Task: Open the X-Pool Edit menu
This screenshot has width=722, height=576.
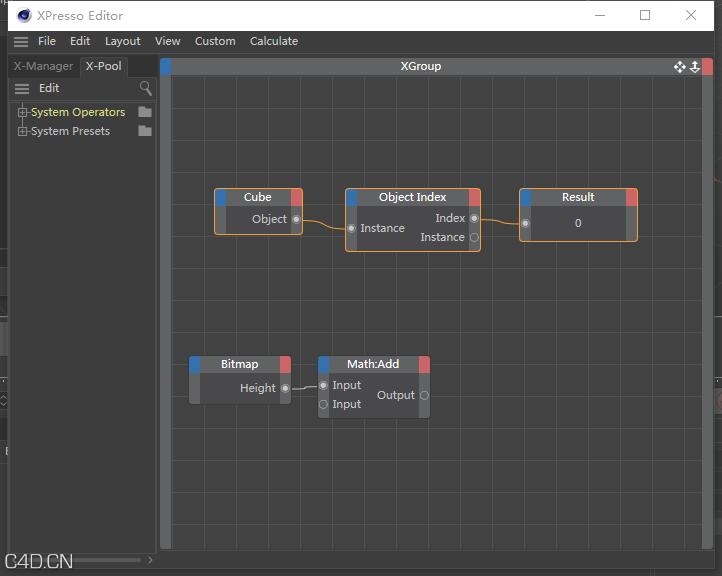Action: [x=49, y=88]
